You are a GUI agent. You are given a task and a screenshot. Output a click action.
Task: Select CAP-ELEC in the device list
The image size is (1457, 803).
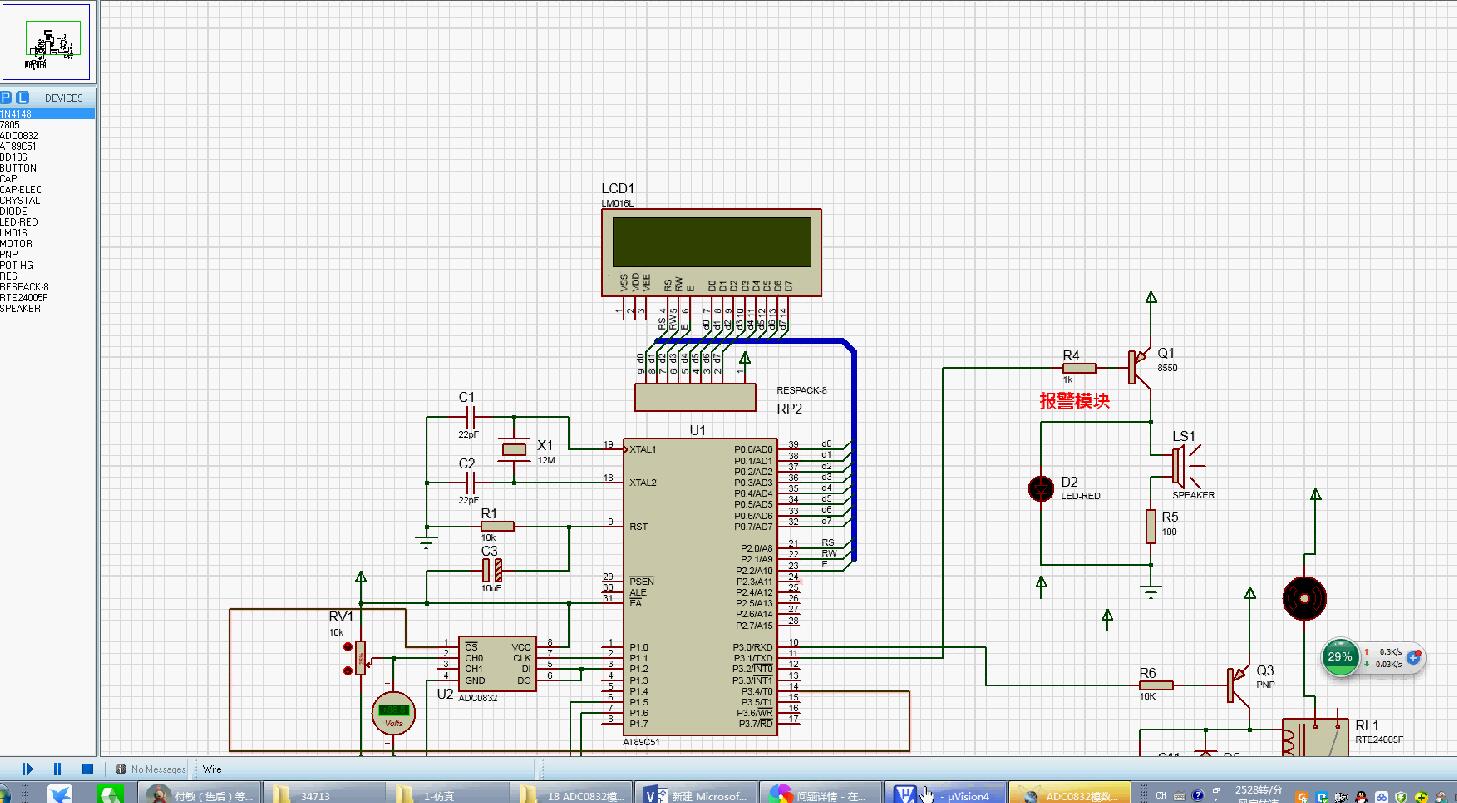(x=21, y=190)
